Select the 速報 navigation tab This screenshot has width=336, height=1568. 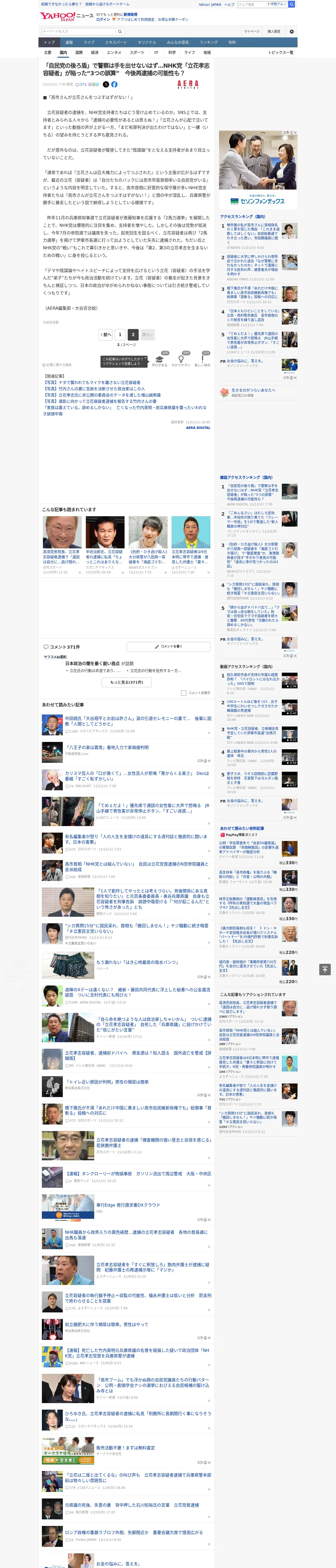69,43
